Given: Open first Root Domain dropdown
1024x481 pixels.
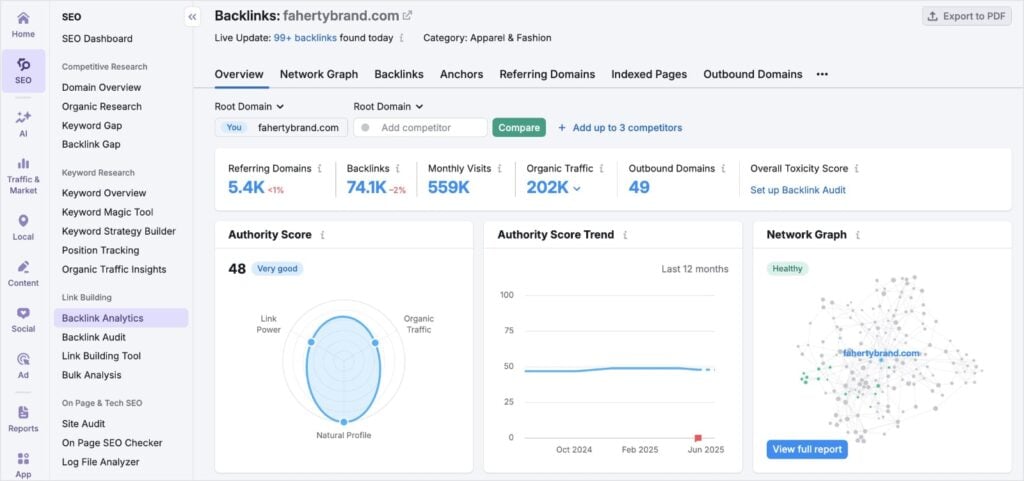Looking at the screenshot, I should [249, 106].
